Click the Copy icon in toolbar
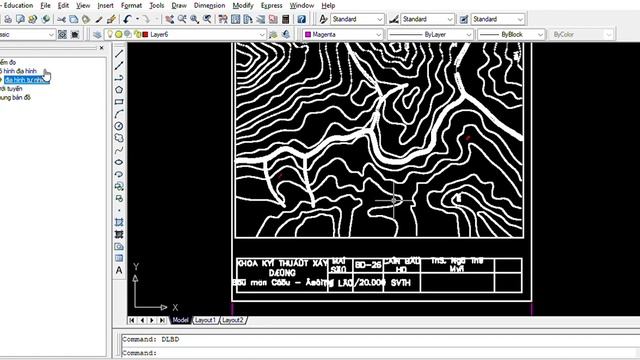The width and height of the screenshot is (640, 360). click(x=73, y=19)
